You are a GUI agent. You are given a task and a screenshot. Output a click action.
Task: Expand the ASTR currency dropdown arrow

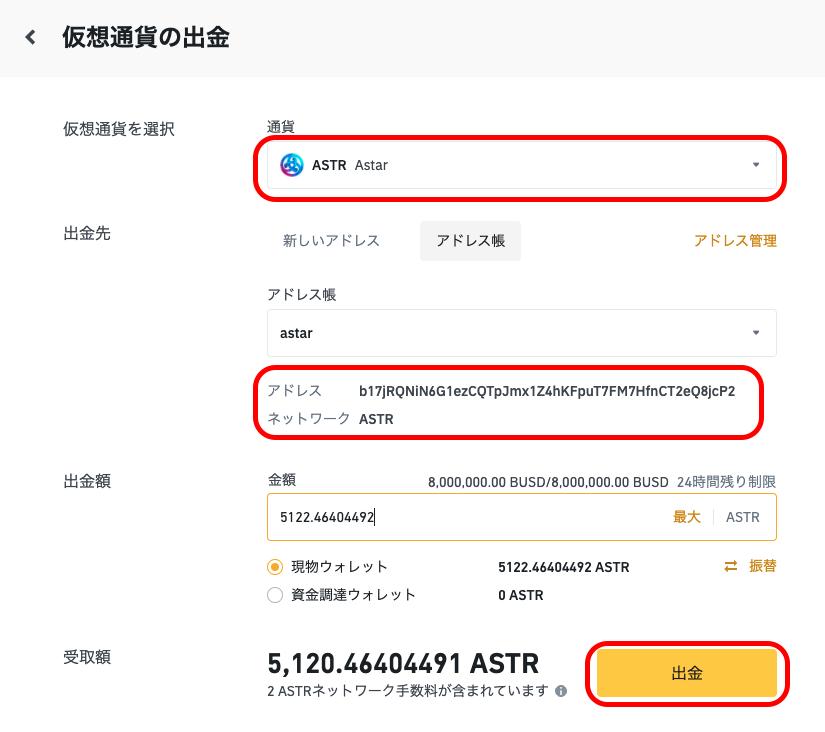(x=756, y=165)
